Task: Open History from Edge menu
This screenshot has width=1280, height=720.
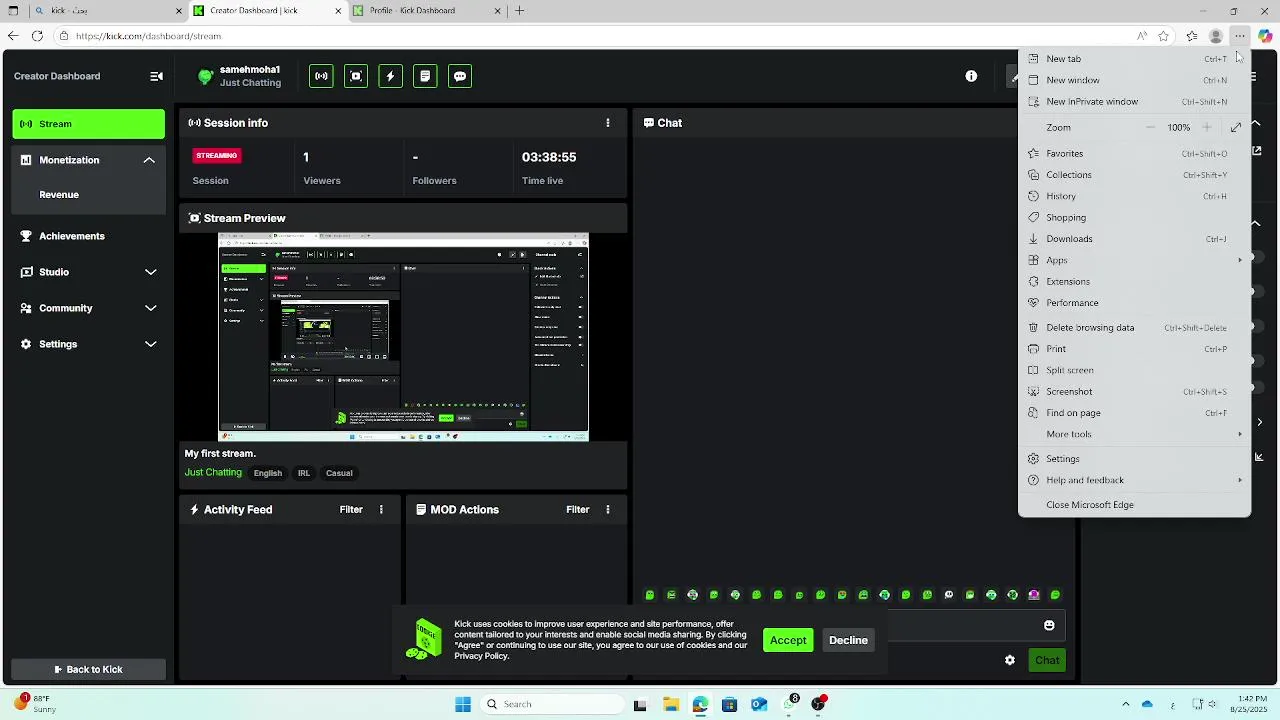Action: (x=1134, y=196)
